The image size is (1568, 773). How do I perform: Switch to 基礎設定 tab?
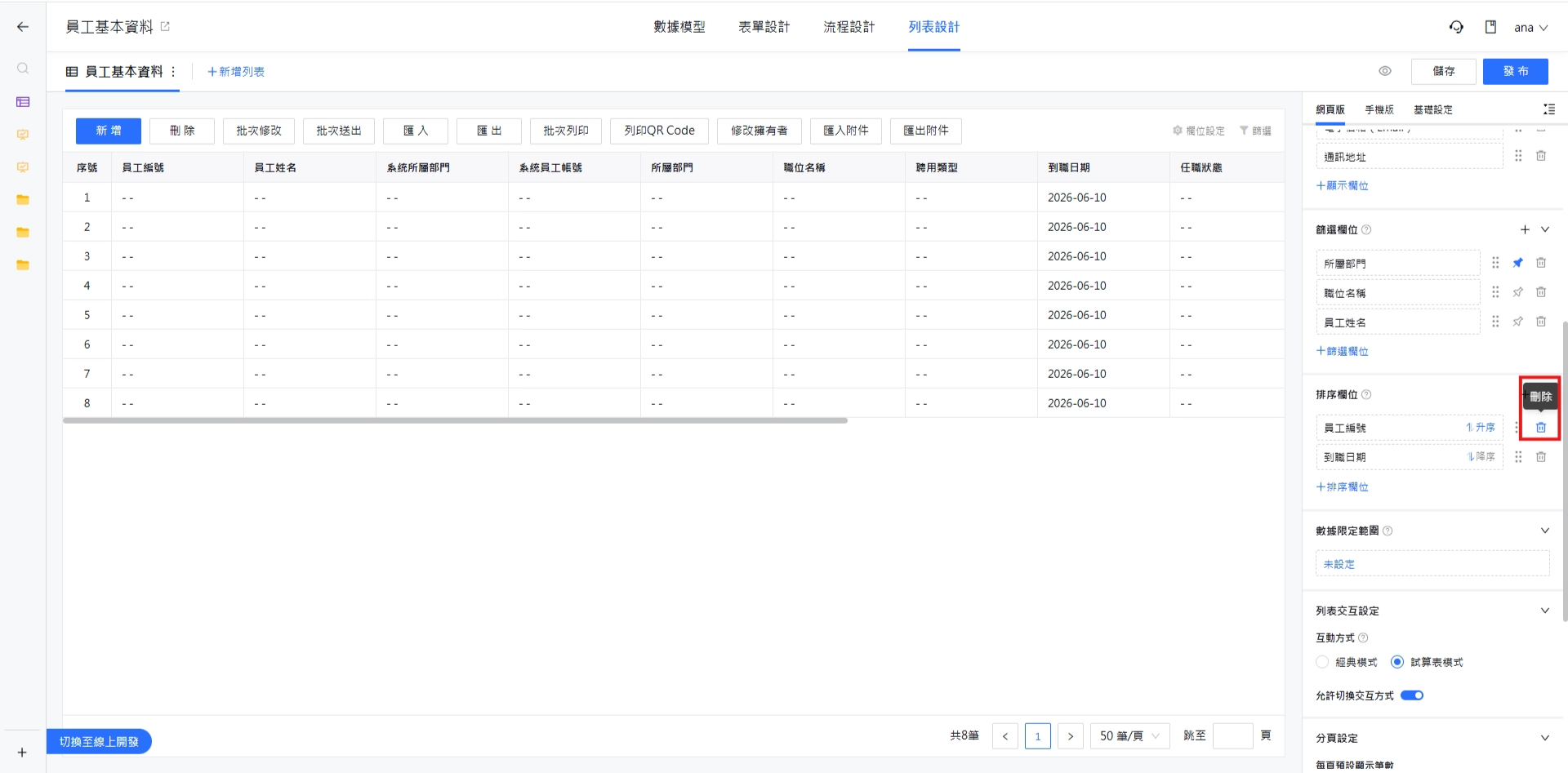1433,109
